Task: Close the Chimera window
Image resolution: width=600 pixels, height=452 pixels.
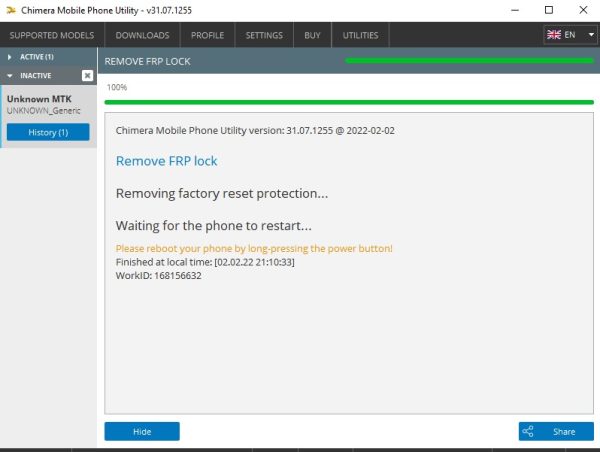Action: (583, 10)
